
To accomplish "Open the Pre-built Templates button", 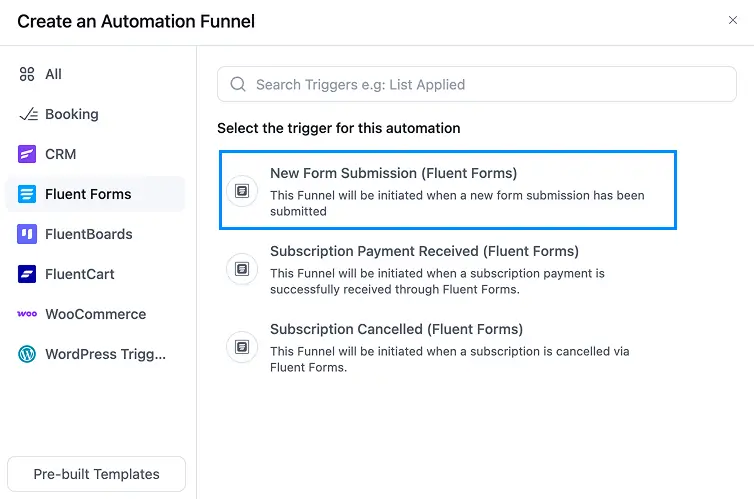I will (x=96, y=474).
